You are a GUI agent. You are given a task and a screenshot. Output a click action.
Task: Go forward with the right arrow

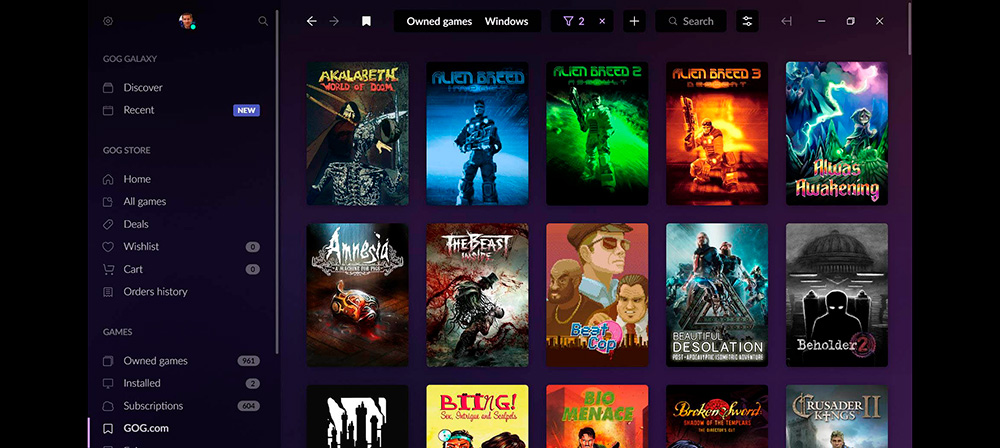[x=334, y=21]
